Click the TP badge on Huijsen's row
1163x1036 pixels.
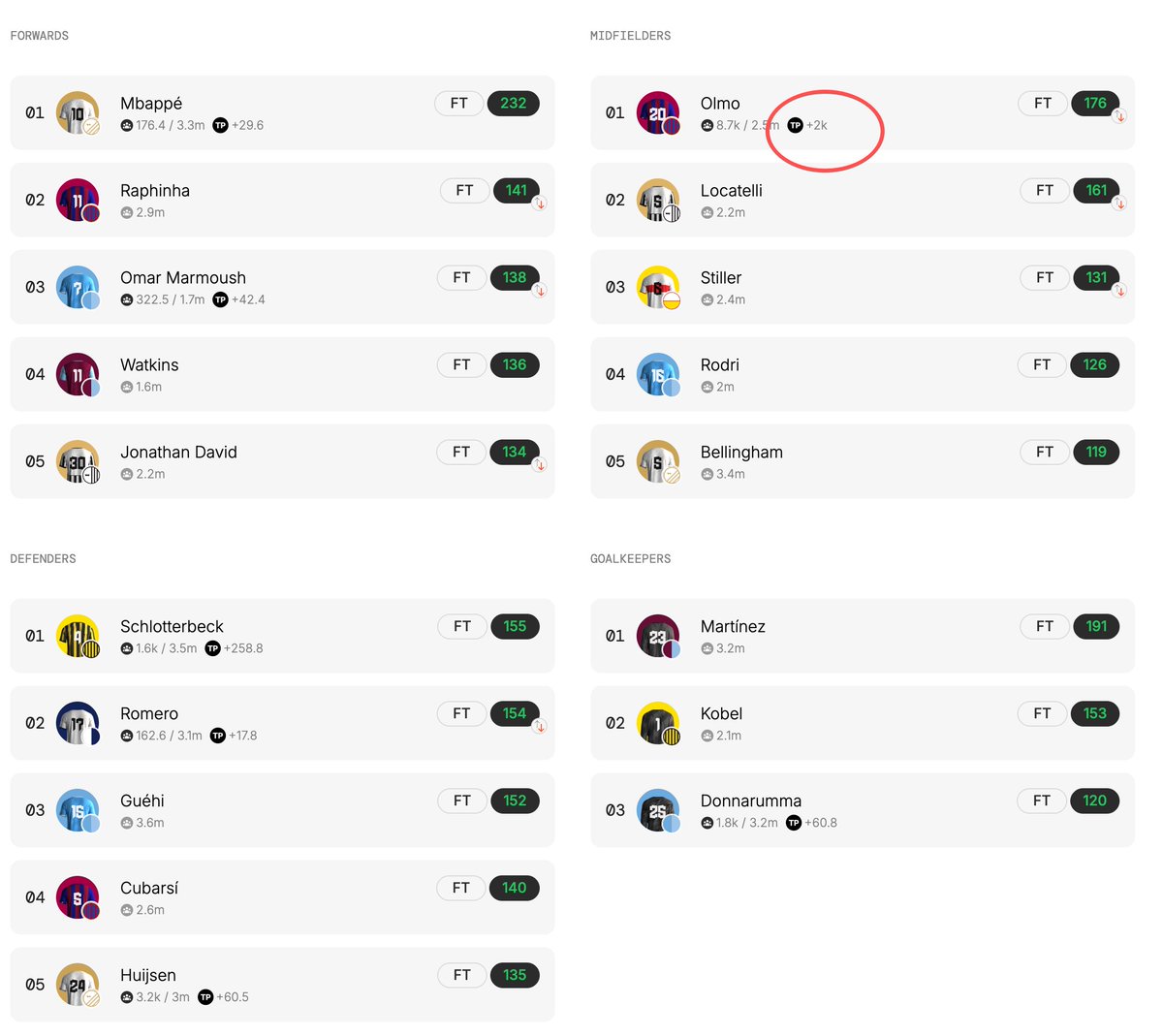coord(205,997)
